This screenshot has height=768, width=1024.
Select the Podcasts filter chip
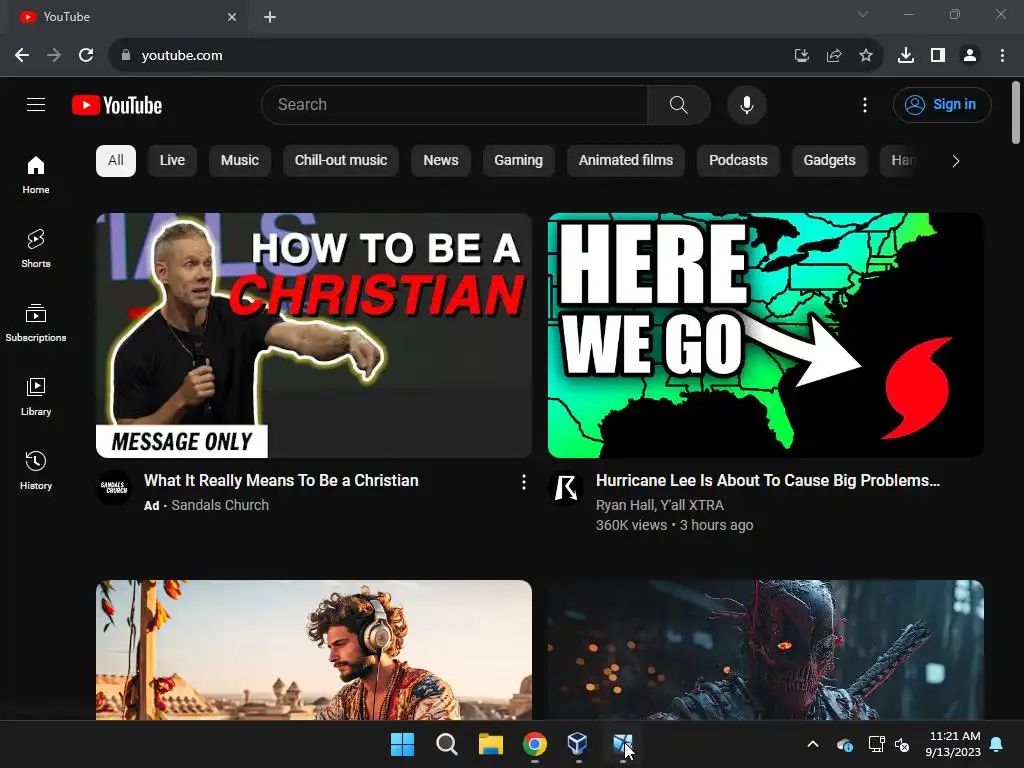(x=738, y=161)
